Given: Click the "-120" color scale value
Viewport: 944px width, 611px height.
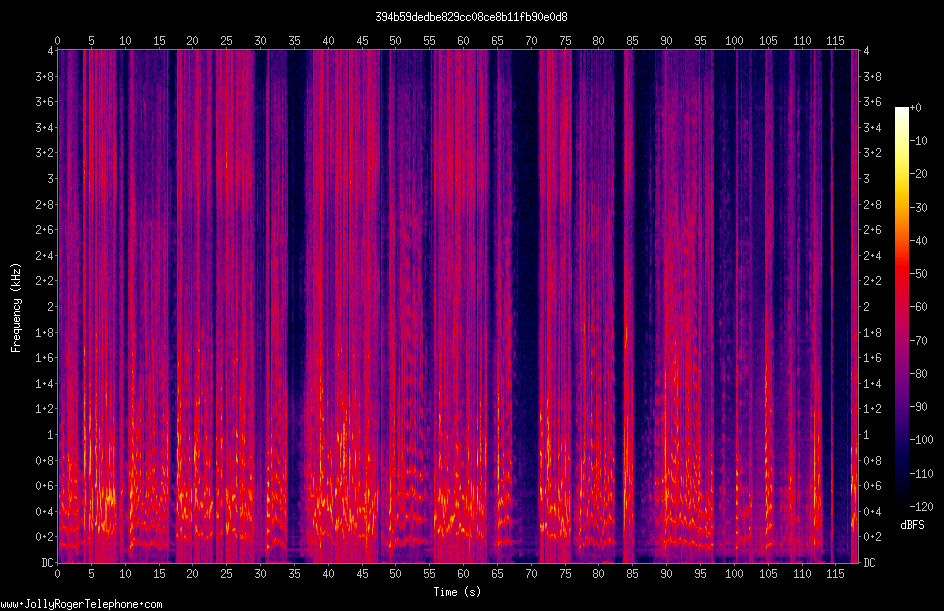Looking at the screenshot, I should (x=921, y=507).
